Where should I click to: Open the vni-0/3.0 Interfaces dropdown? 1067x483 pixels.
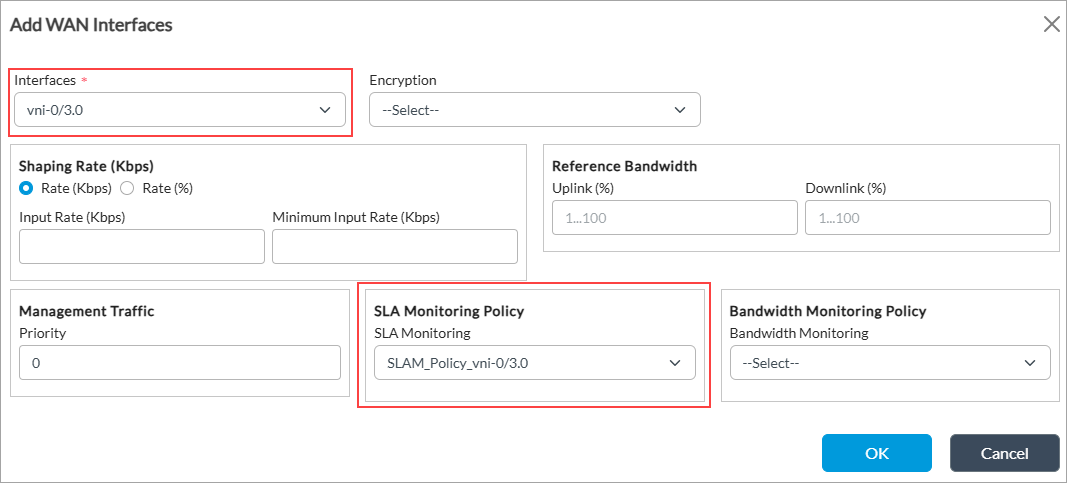(170, 110)
